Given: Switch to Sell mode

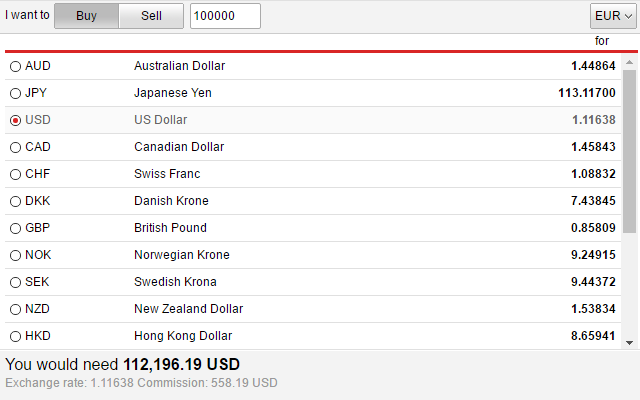Looking at the screenshot, I should pos(151,16).
